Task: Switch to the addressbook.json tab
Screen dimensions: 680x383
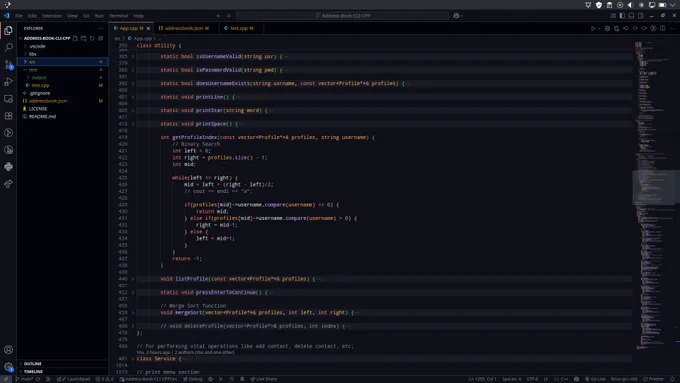Action: (184, 28)
